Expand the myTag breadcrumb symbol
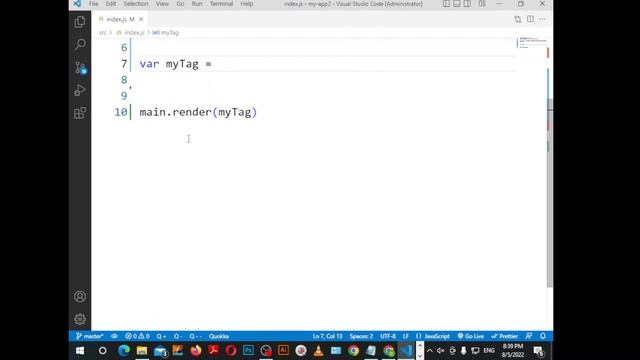This screenshot has height=360, width=640. point(166,33)
